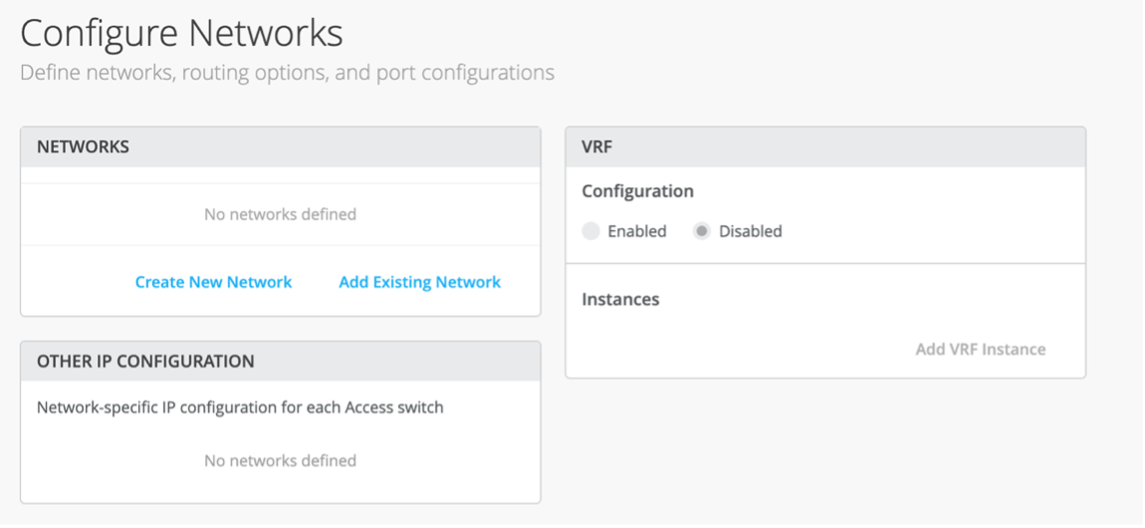Click the Disabled text label under Configuration
Screen dimensions: 1145x528
[750, 231]
